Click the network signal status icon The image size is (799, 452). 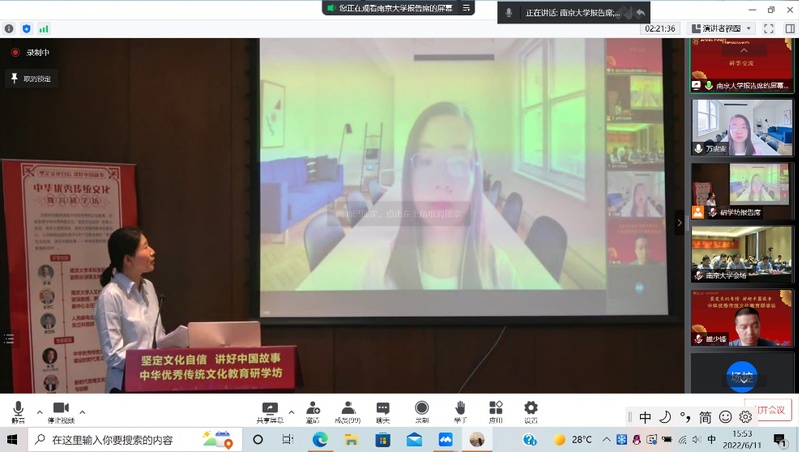42,29
